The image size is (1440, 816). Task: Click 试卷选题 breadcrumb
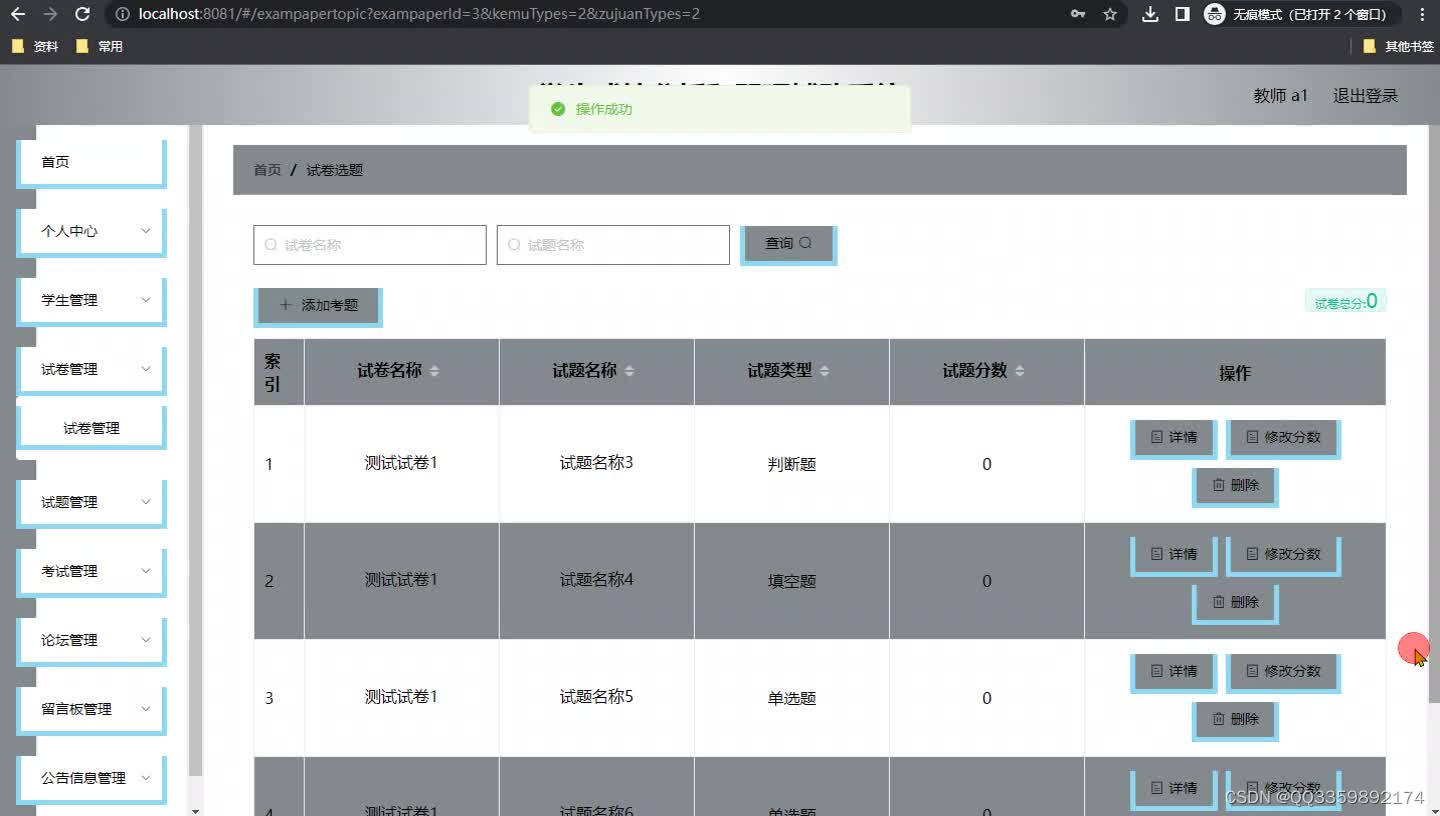pyautogui.click(x=334, y=170)
